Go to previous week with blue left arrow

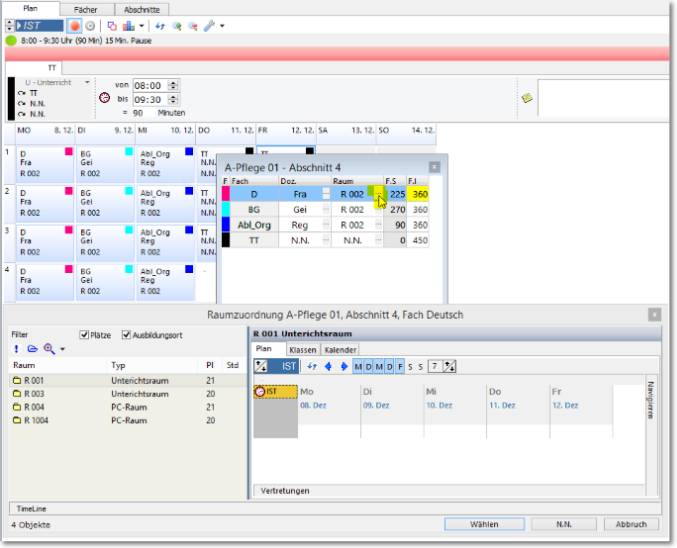(327, 367)
